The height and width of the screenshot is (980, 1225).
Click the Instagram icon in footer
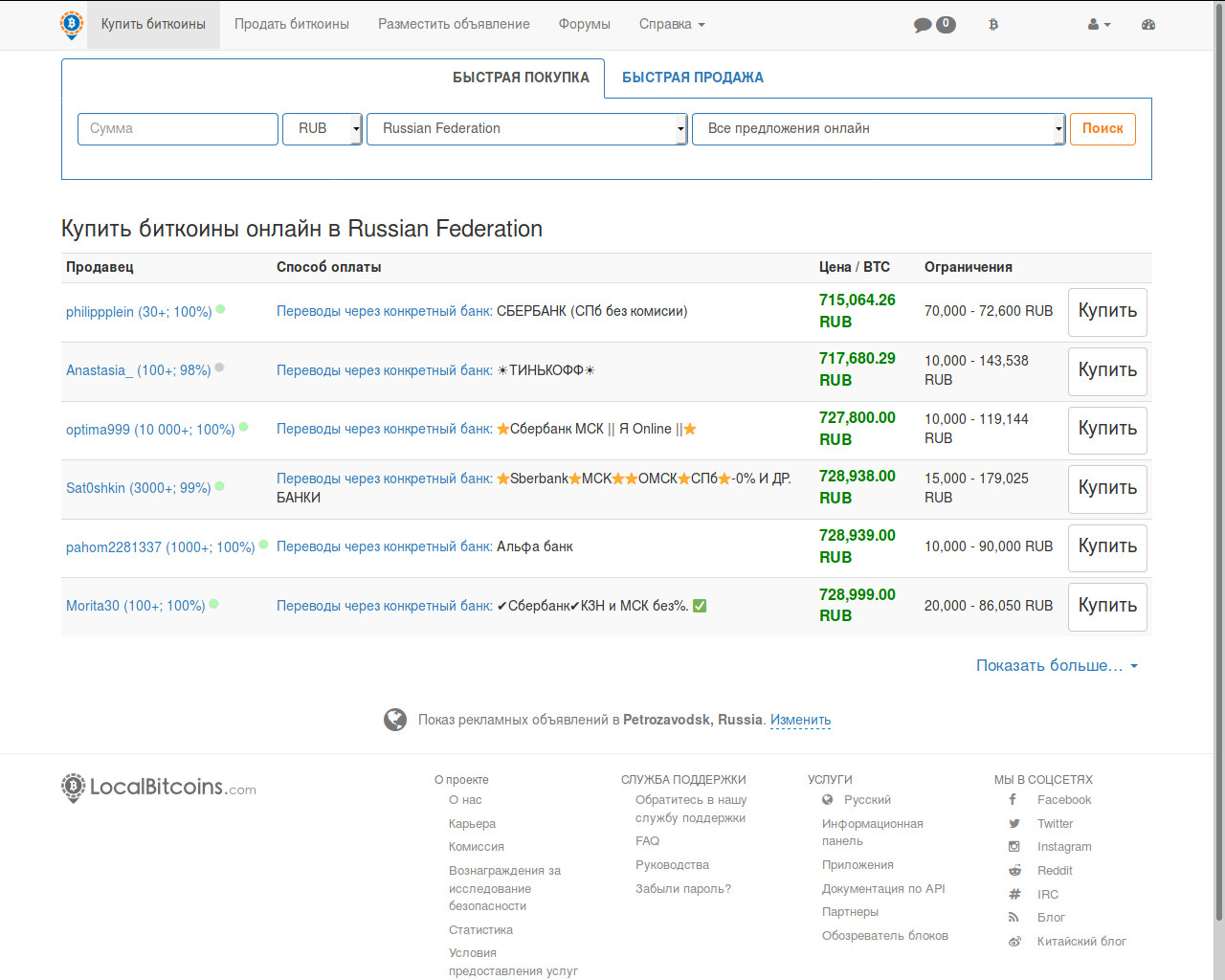1014,847
